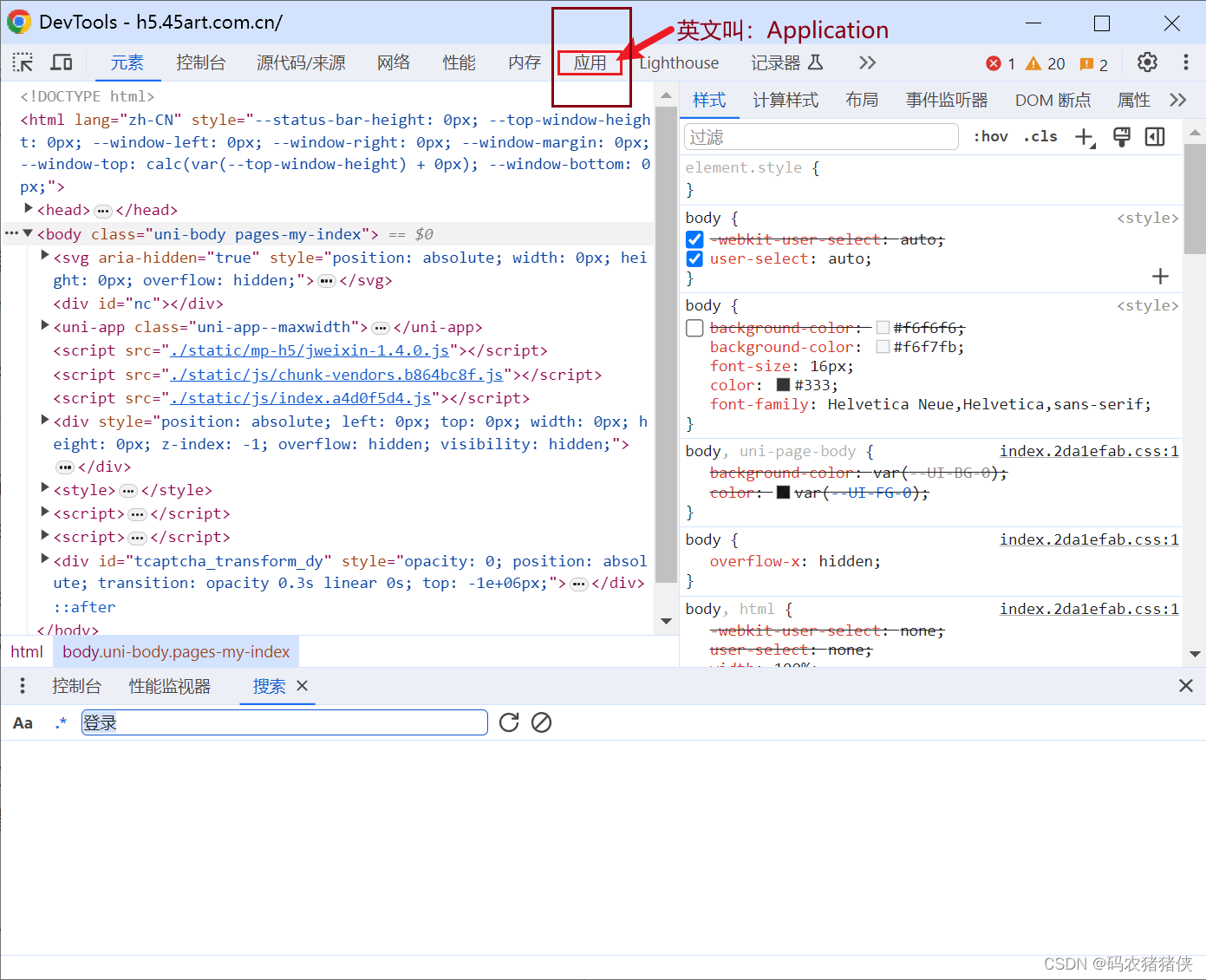This screenshot has width=1206, height=980.
Task: Open the 记录器 tab
Action: point(786,62)
